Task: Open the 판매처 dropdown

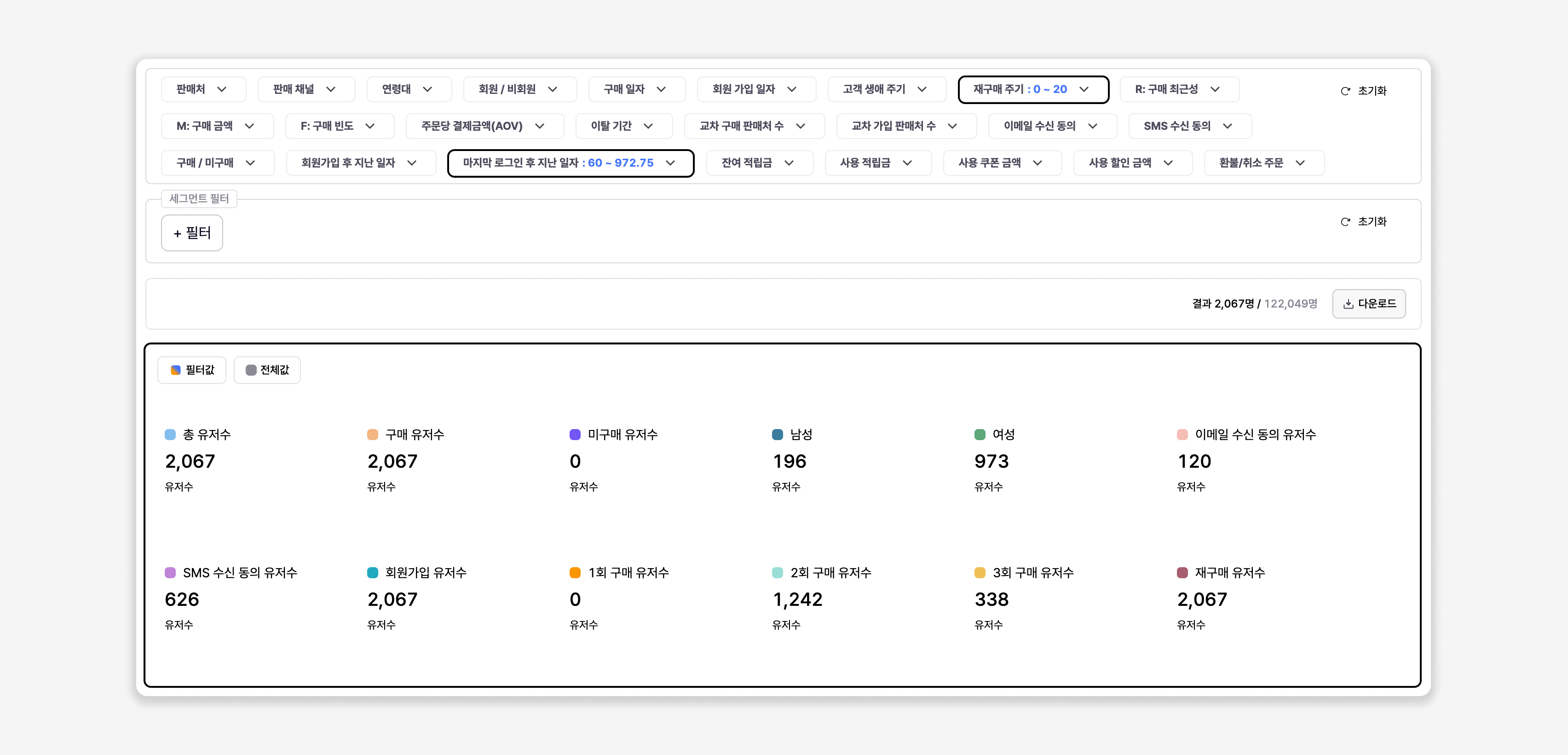Action: 203,89
